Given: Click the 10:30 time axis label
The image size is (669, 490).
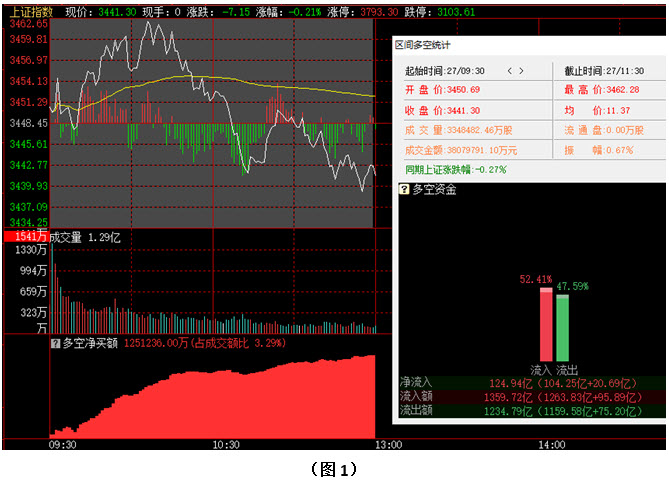Looking at the screenshot, I should tap(226, 445).
